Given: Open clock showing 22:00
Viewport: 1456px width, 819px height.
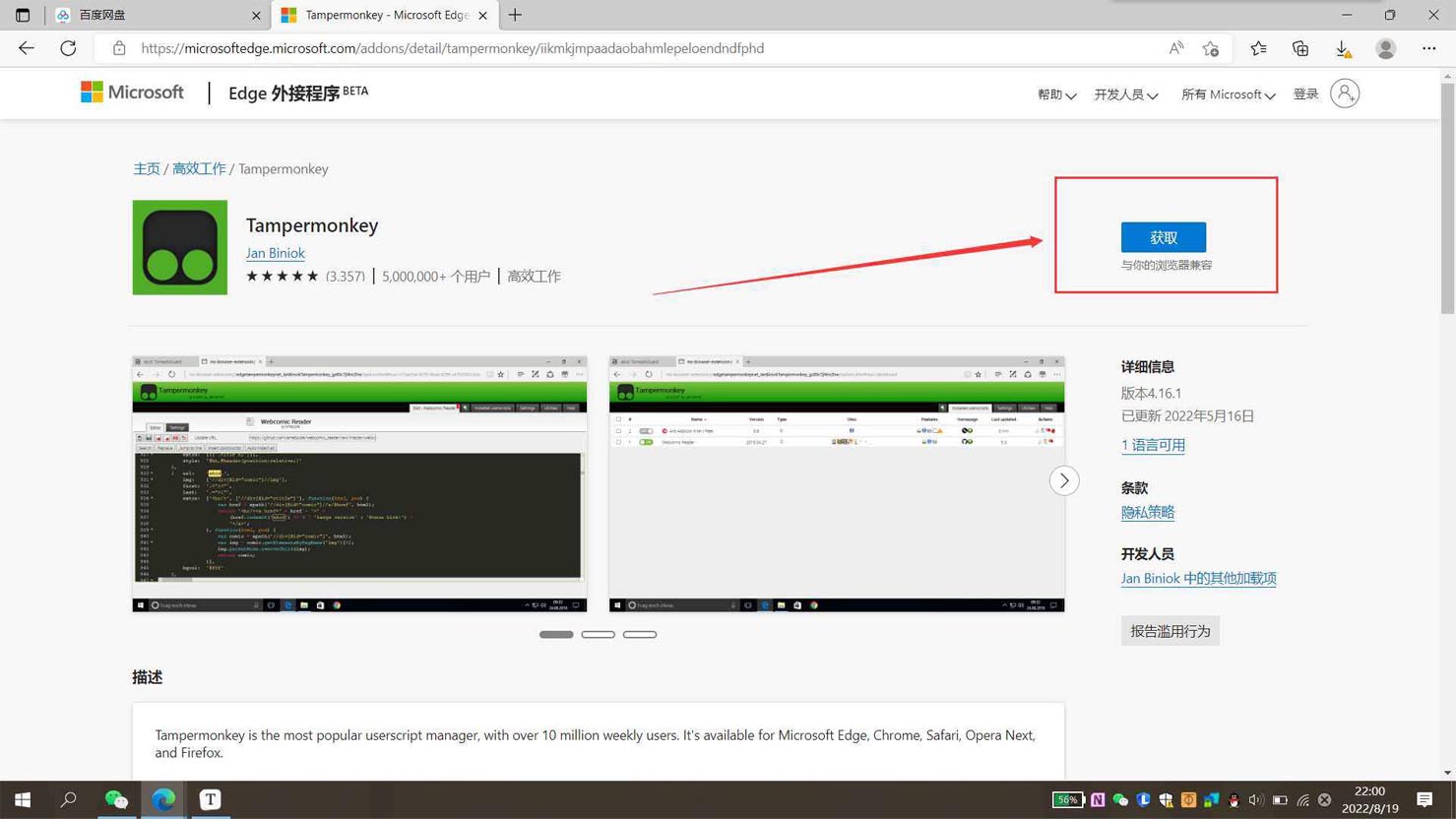Looking at the screenshot, I should [1369, 799].
